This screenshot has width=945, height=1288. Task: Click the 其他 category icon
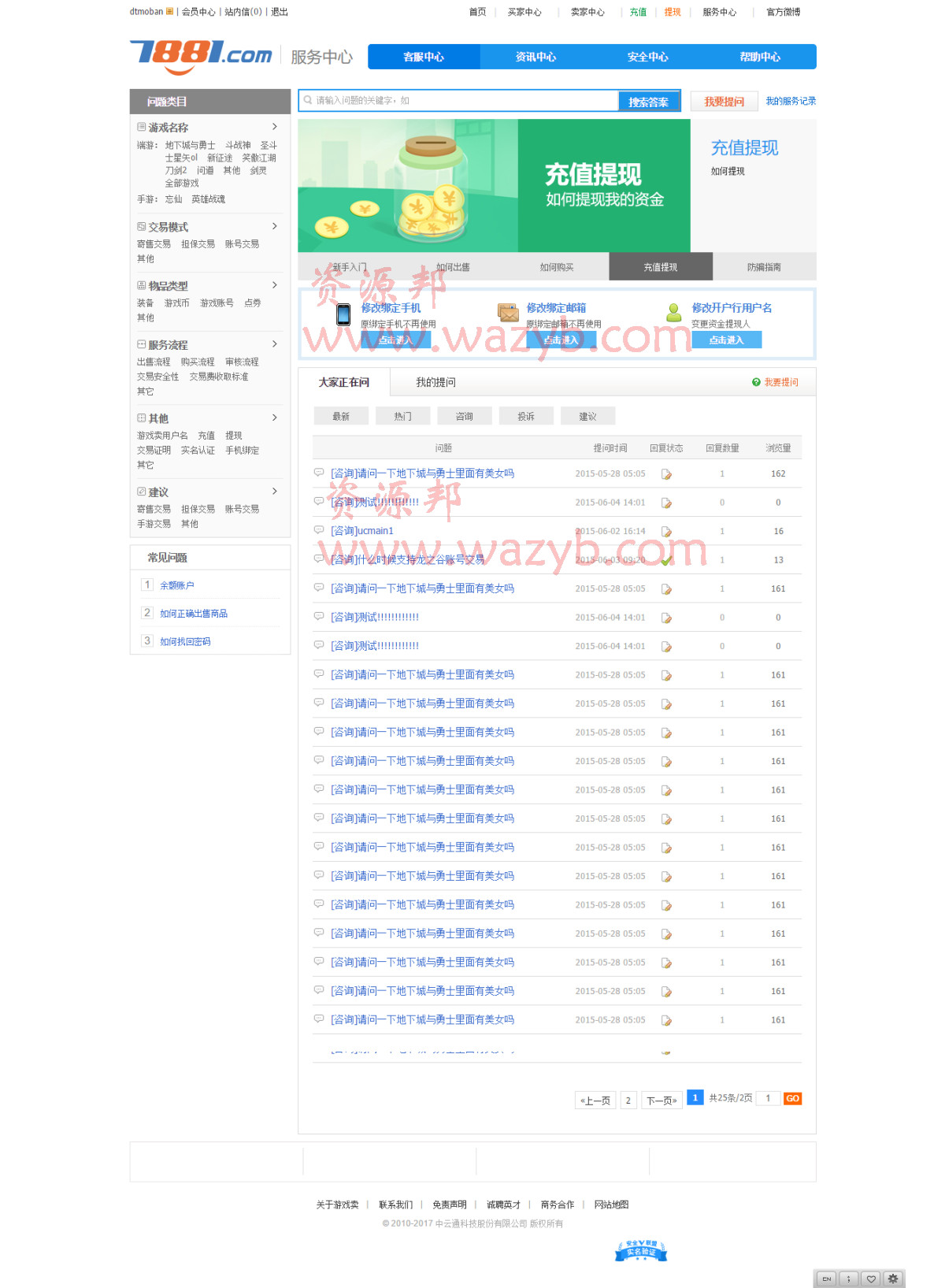pyautogui.click(x=142, y=418)
